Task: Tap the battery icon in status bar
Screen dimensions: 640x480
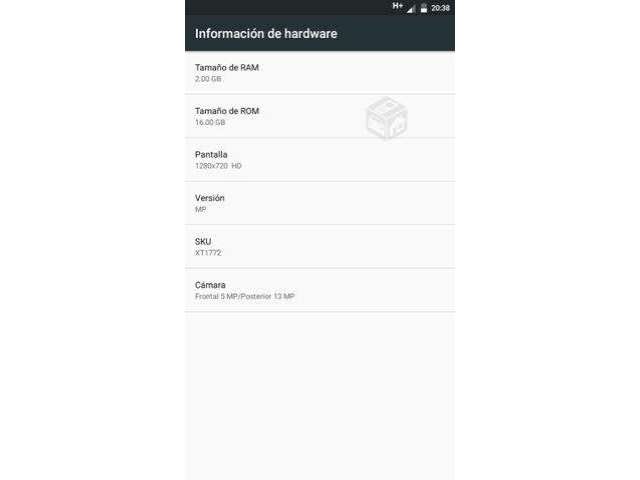Action: (424, 8)
